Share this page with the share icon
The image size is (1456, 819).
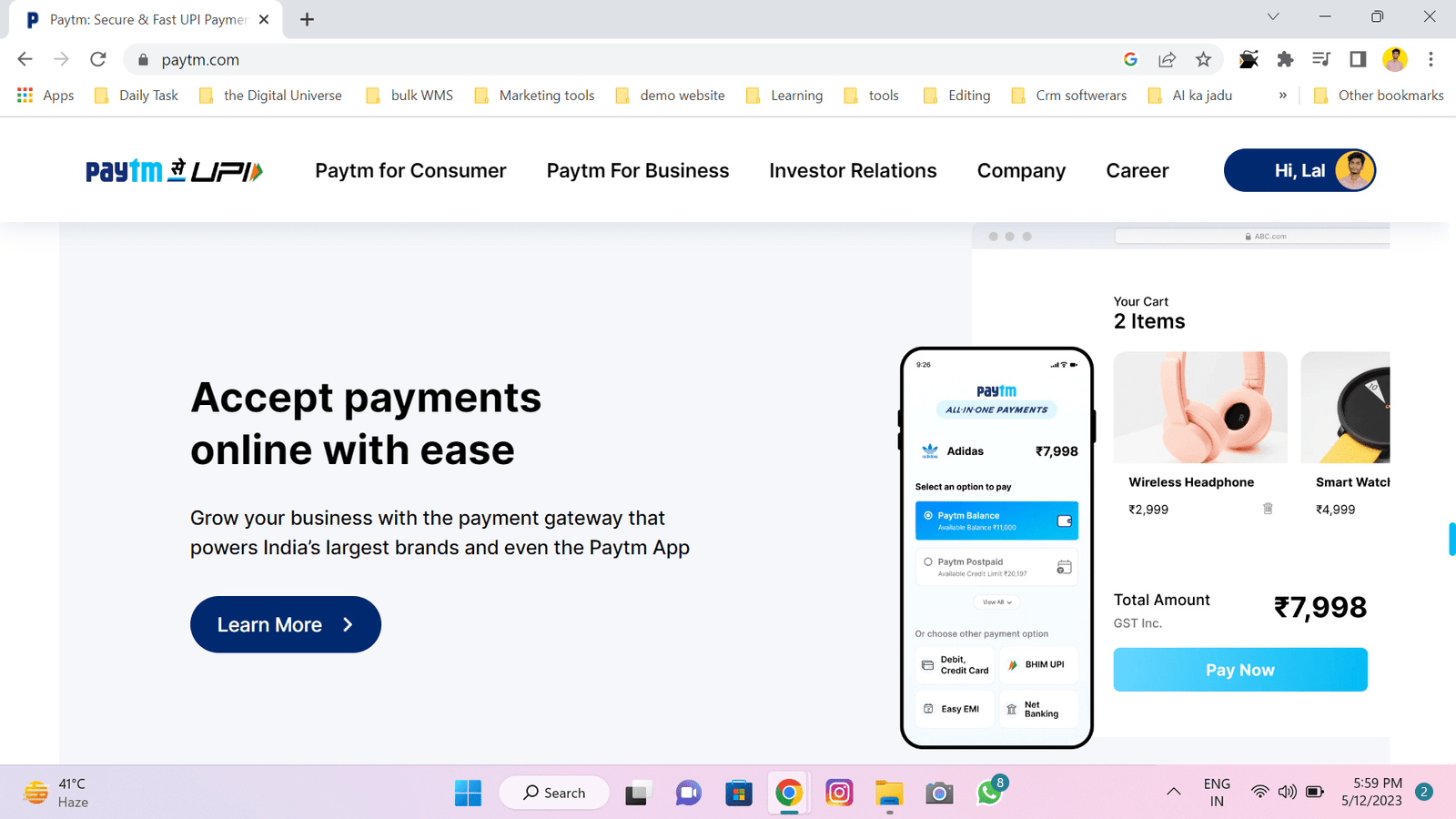(1167, 59)
